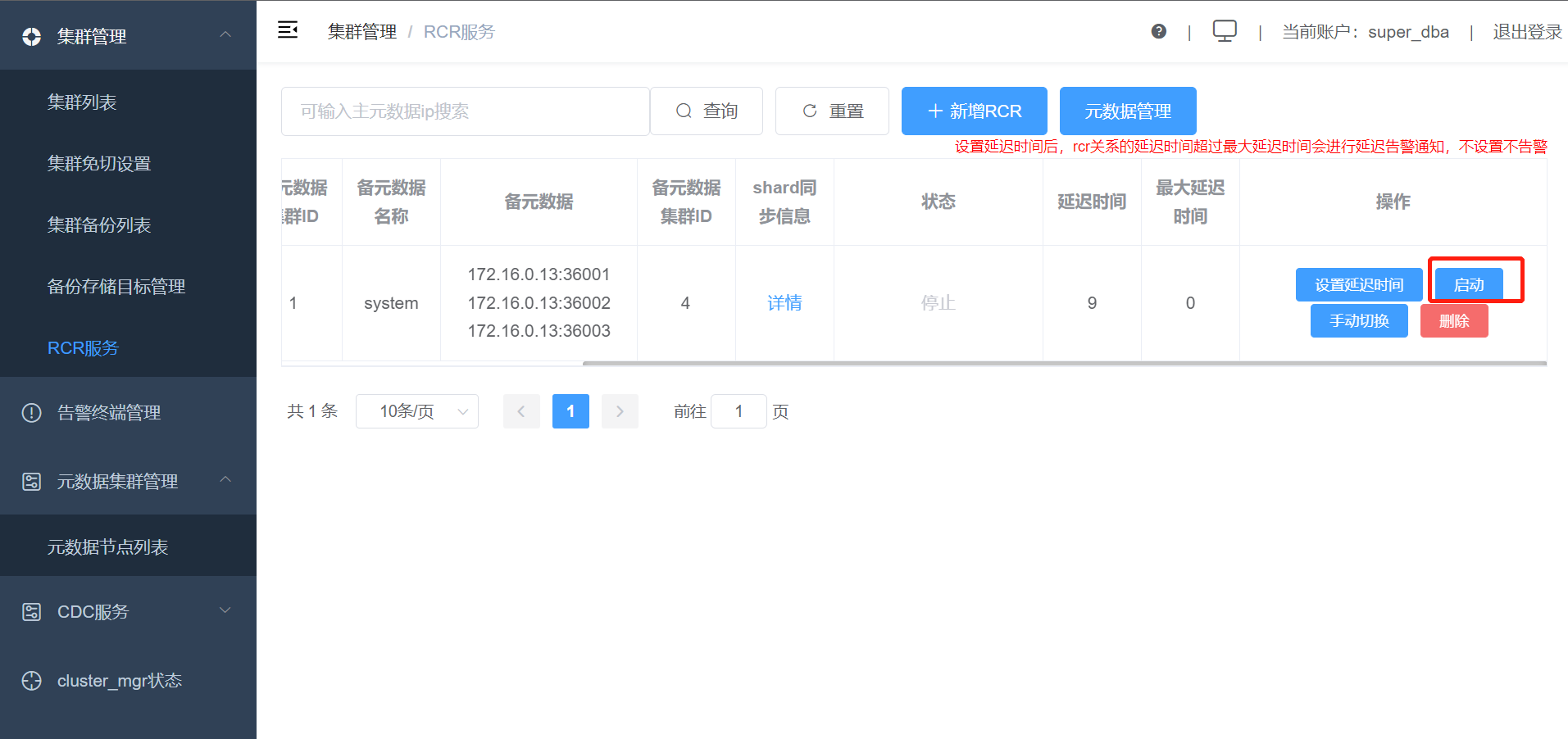Open the shard 详情 link

pyautogui.click(x=784, y=302)
